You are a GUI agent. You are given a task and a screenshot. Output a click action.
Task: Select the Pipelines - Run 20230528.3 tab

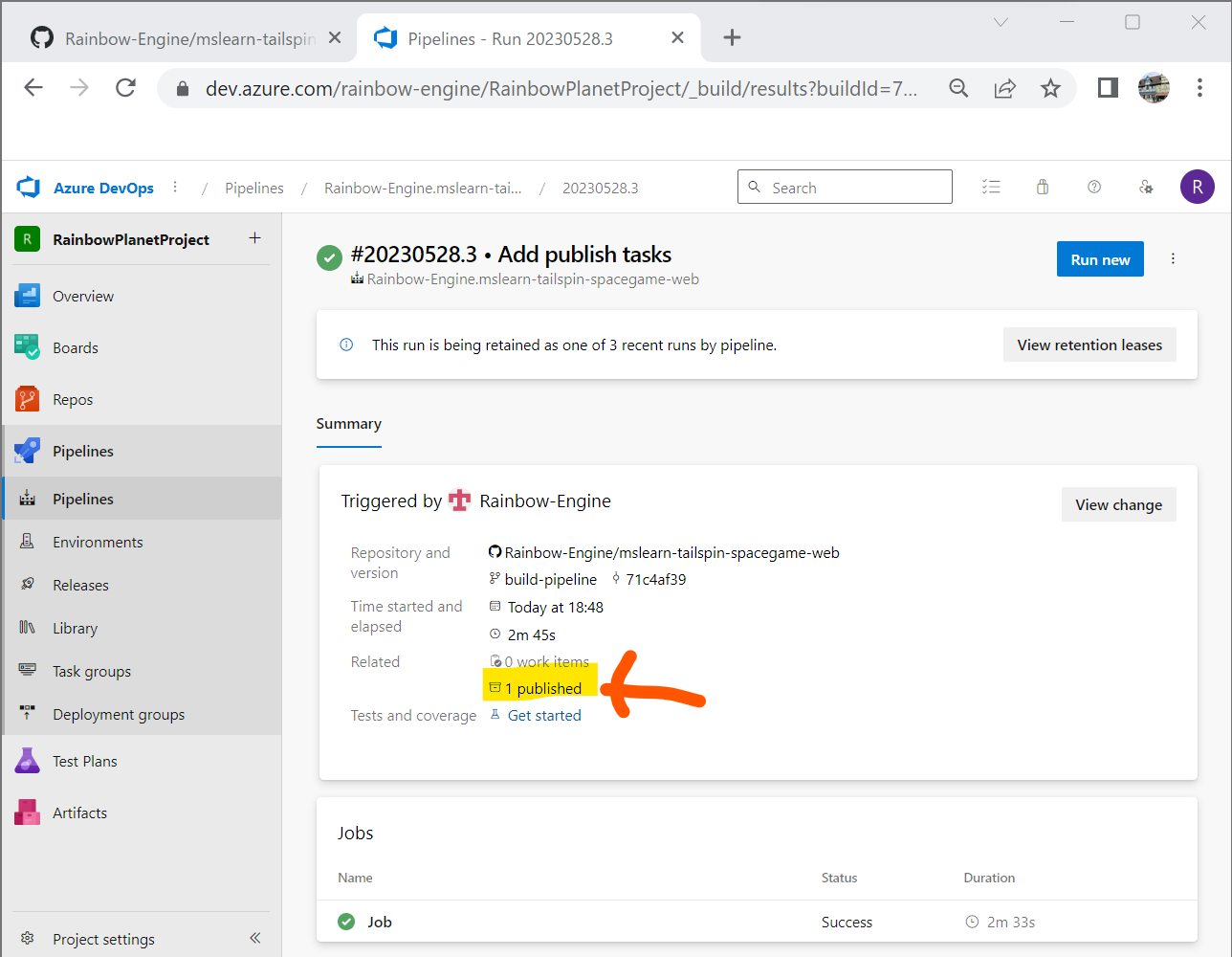point(528,38)
